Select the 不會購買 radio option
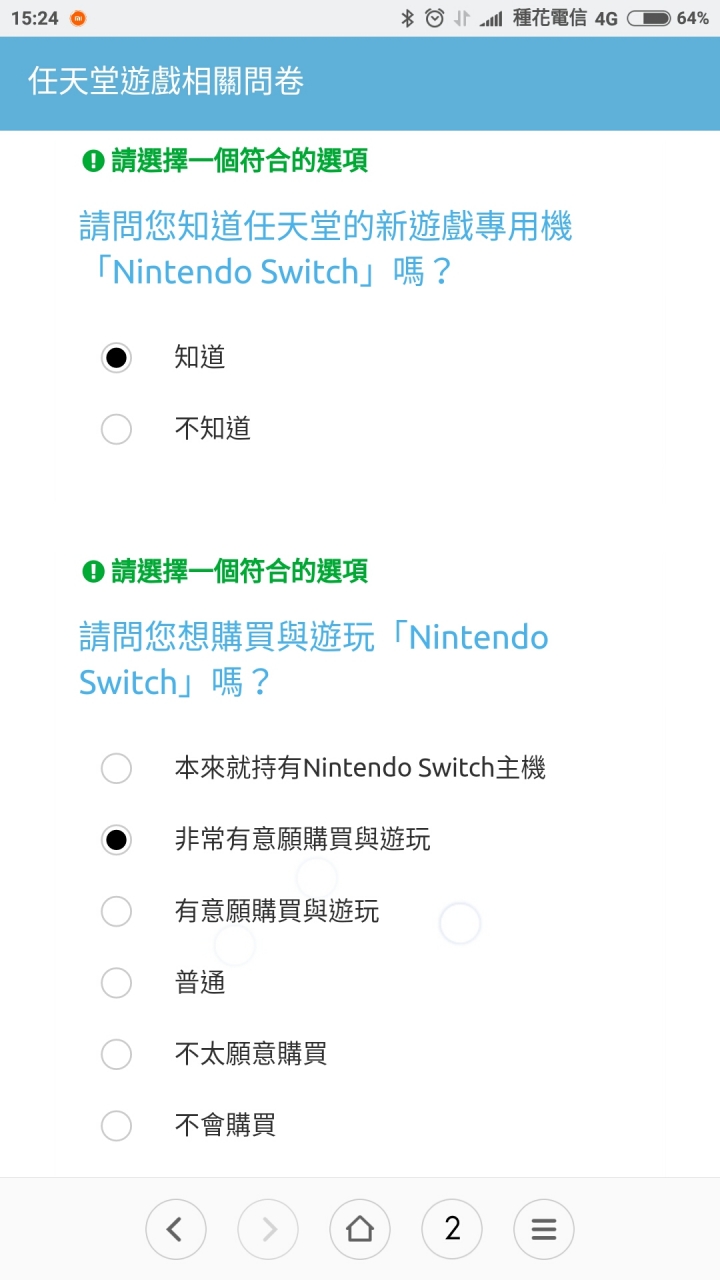Image resolution: width=720 pixels, height=1280 pixels. point(117,1126)
